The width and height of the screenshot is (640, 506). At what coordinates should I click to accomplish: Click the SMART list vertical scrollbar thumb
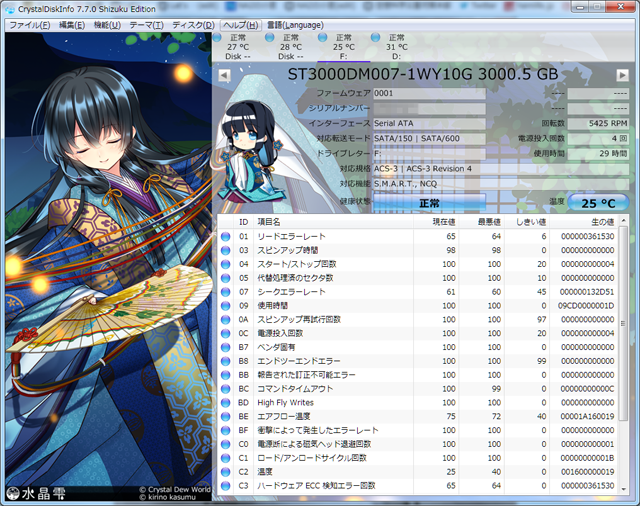(623, 323)
